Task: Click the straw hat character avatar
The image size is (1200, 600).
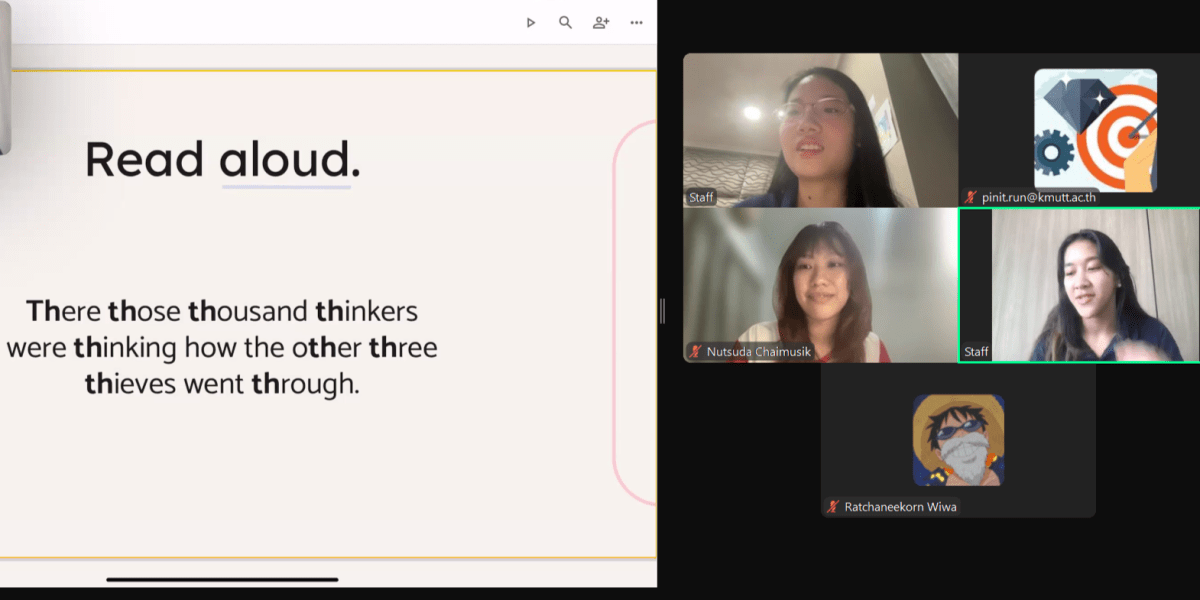Action: [958, 440]
